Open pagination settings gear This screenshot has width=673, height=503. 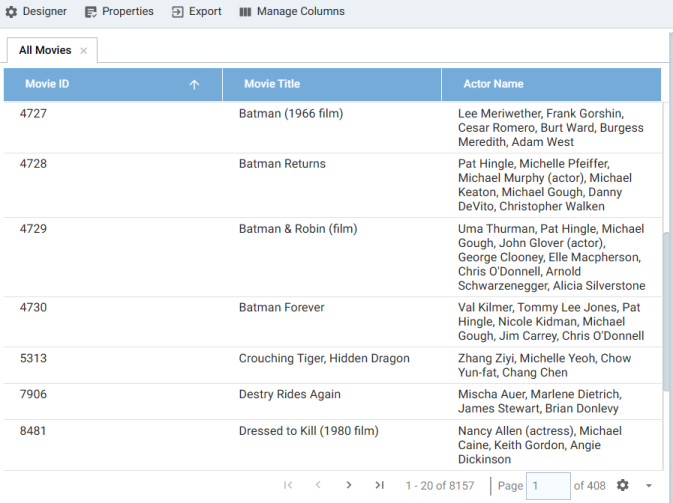623,485
